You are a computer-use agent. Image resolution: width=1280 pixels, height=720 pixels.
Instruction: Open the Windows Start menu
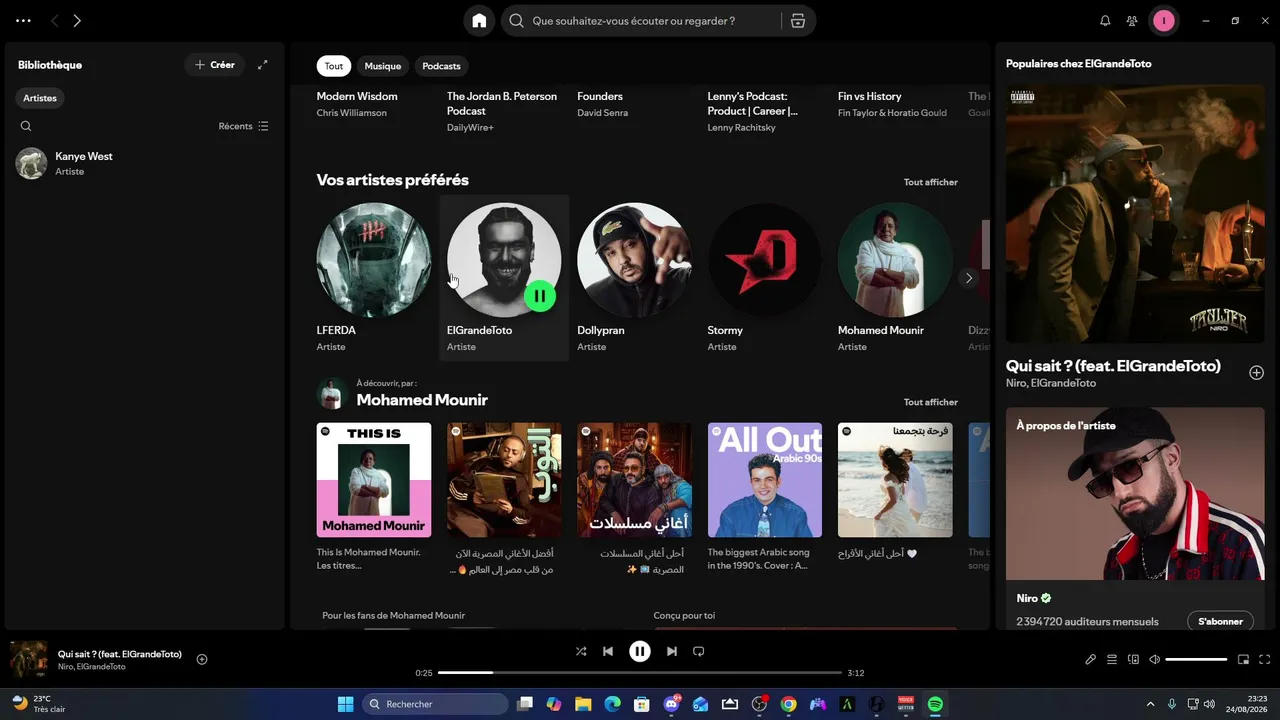(x=345, y=704)
